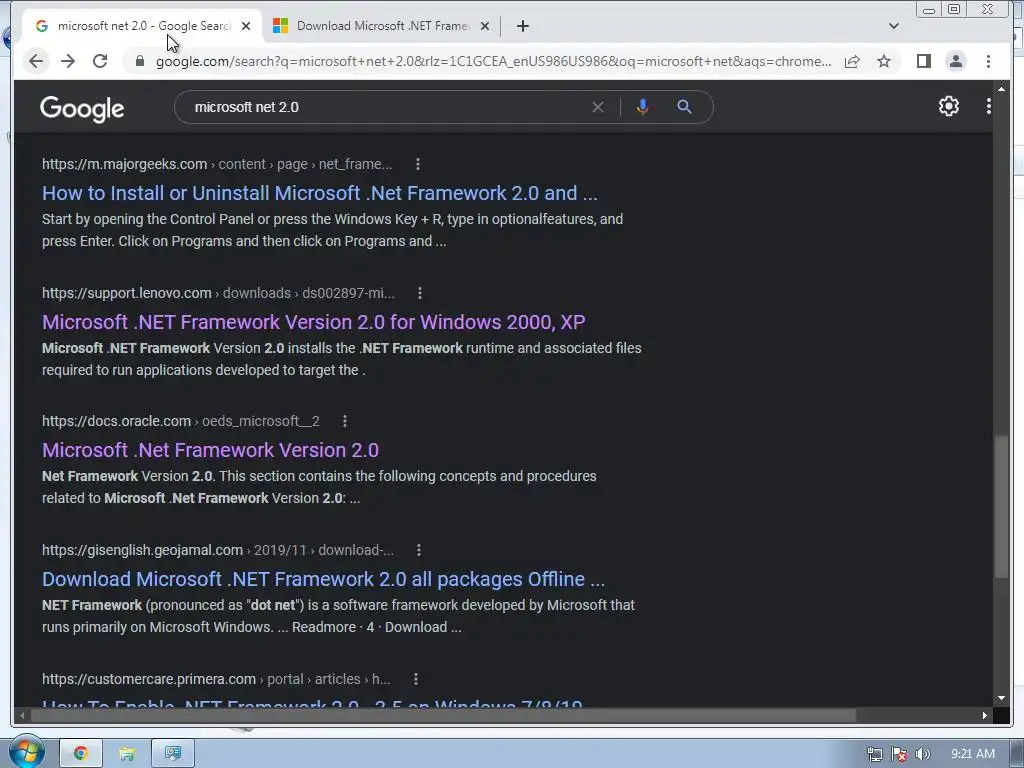Click the 9:21 AM taskbar clock
Screen dimensions: 1024x768
click(x=972, y=754)
